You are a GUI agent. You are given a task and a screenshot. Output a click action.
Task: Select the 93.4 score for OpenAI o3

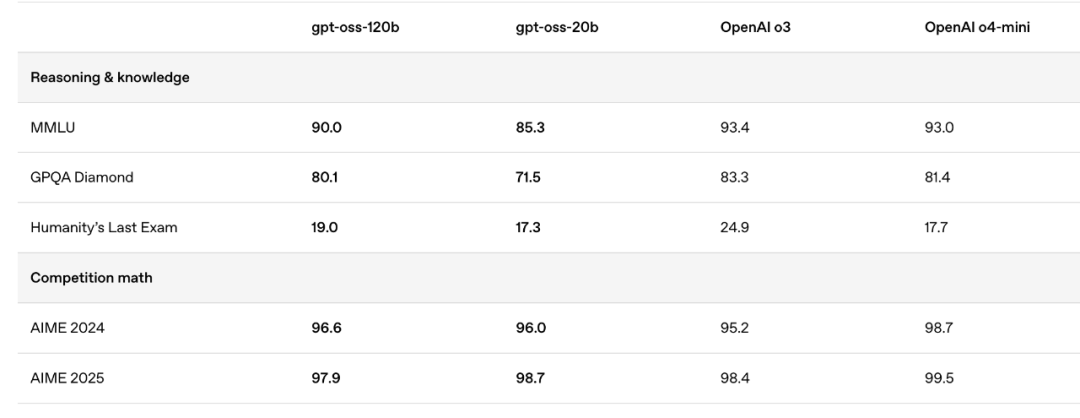[x=735, y=127]
